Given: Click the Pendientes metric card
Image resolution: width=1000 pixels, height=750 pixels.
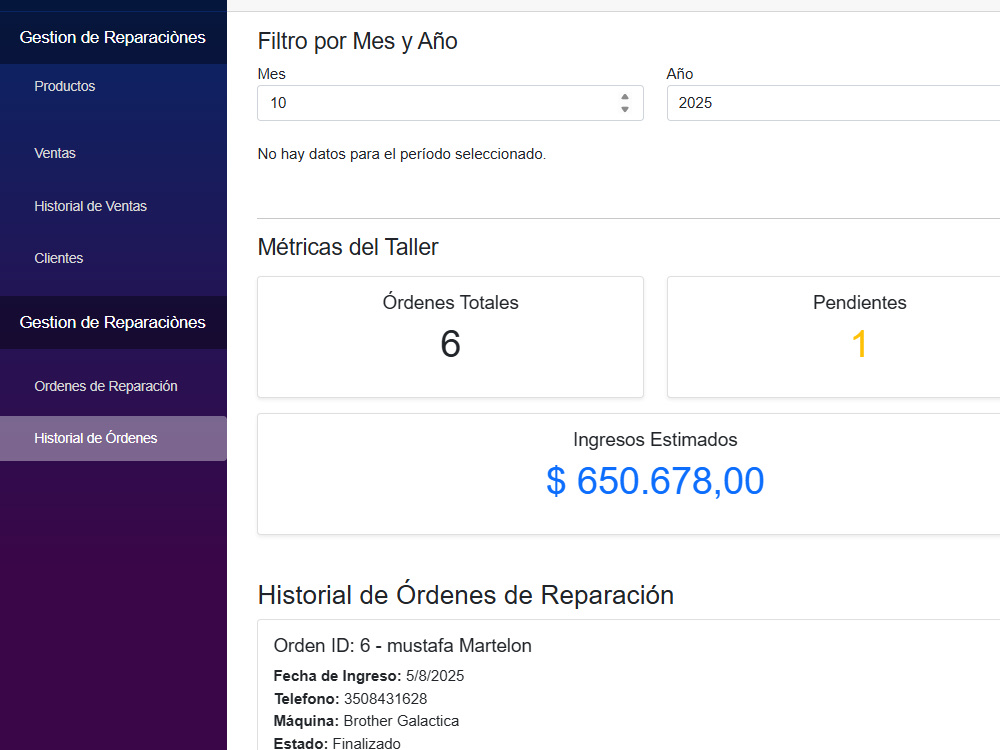Looking at the screenshot, I should [834, 337].
